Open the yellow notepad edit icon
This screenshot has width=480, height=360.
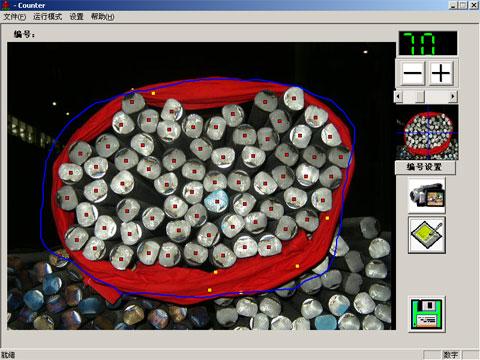[427, 235]
